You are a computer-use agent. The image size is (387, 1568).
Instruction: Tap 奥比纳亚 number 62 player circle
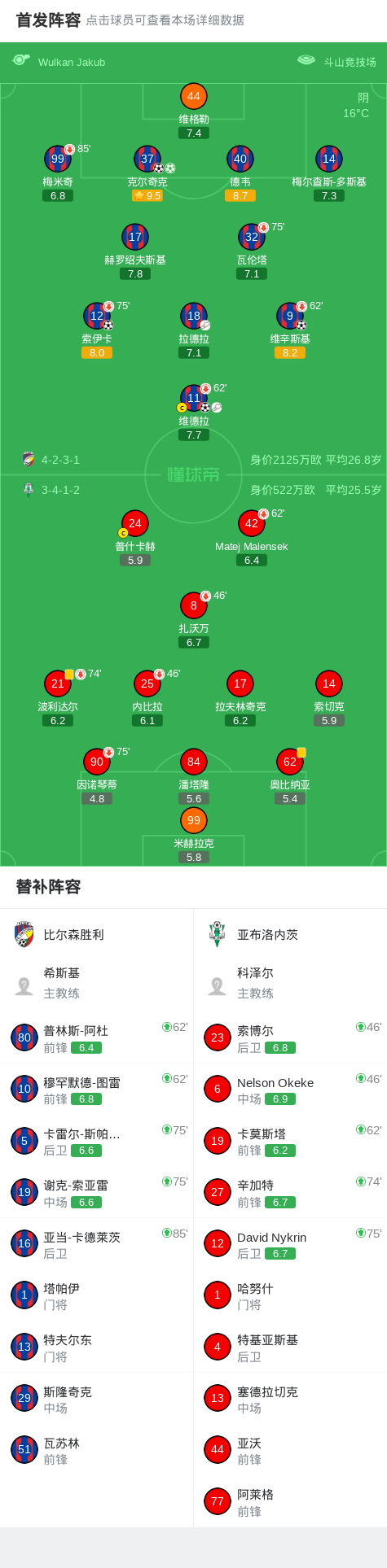coord(290,762)
